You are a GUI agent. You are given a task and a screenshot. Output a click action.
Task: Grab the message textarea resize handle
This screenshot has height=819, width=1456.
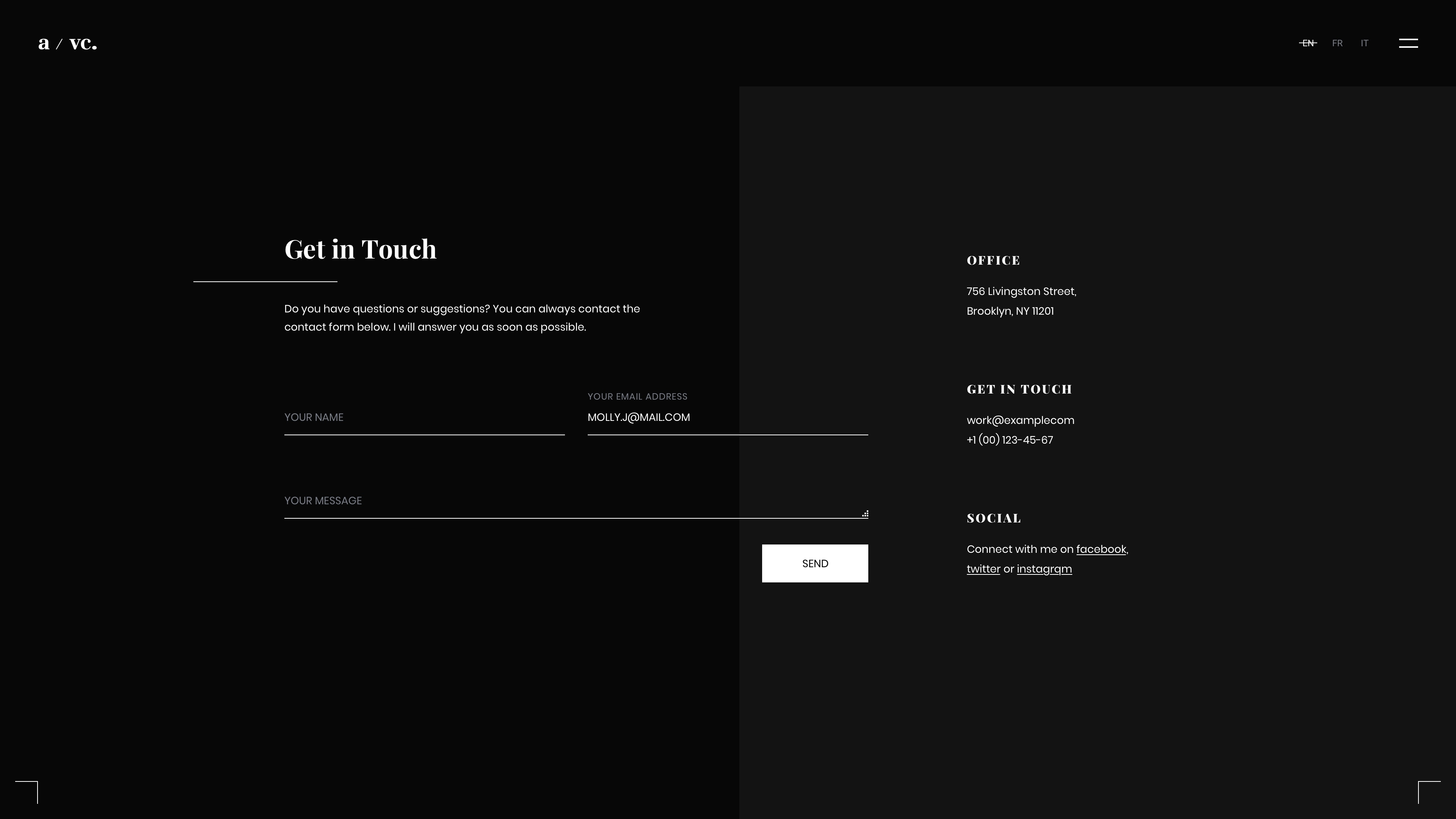[x=865, y=514]
